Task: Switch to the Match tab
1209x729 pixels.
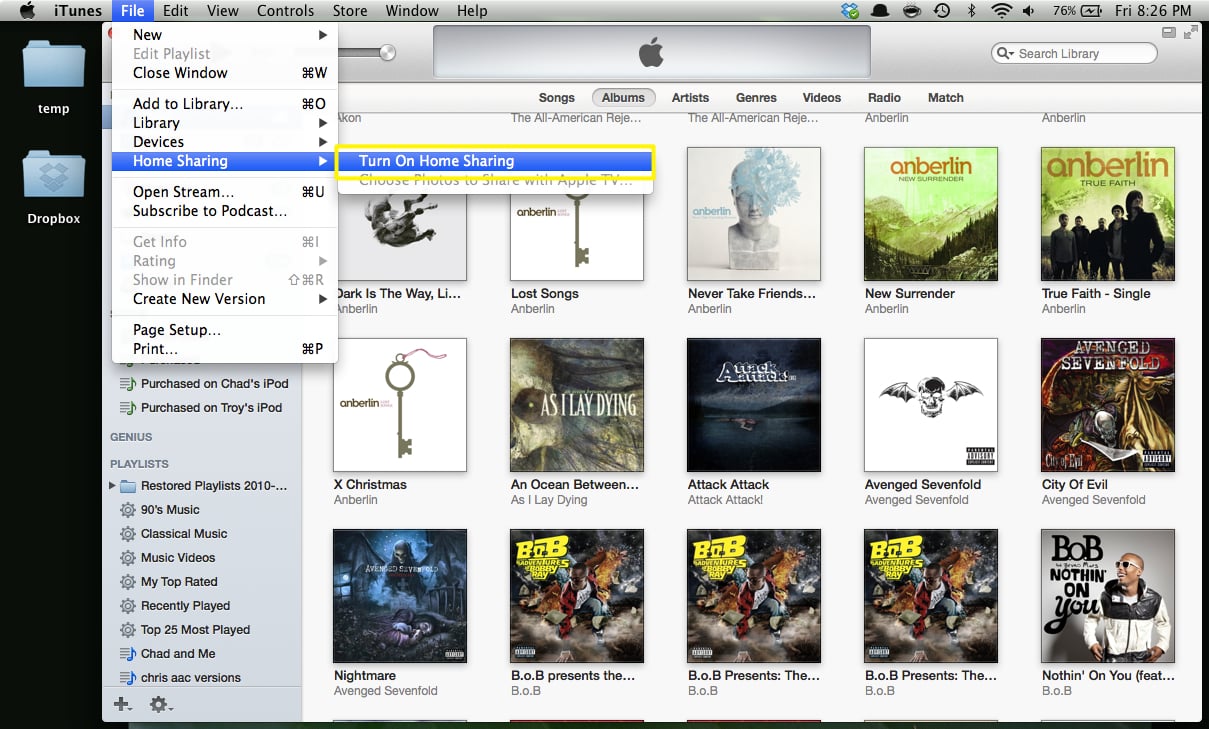Action: point(945,98)
